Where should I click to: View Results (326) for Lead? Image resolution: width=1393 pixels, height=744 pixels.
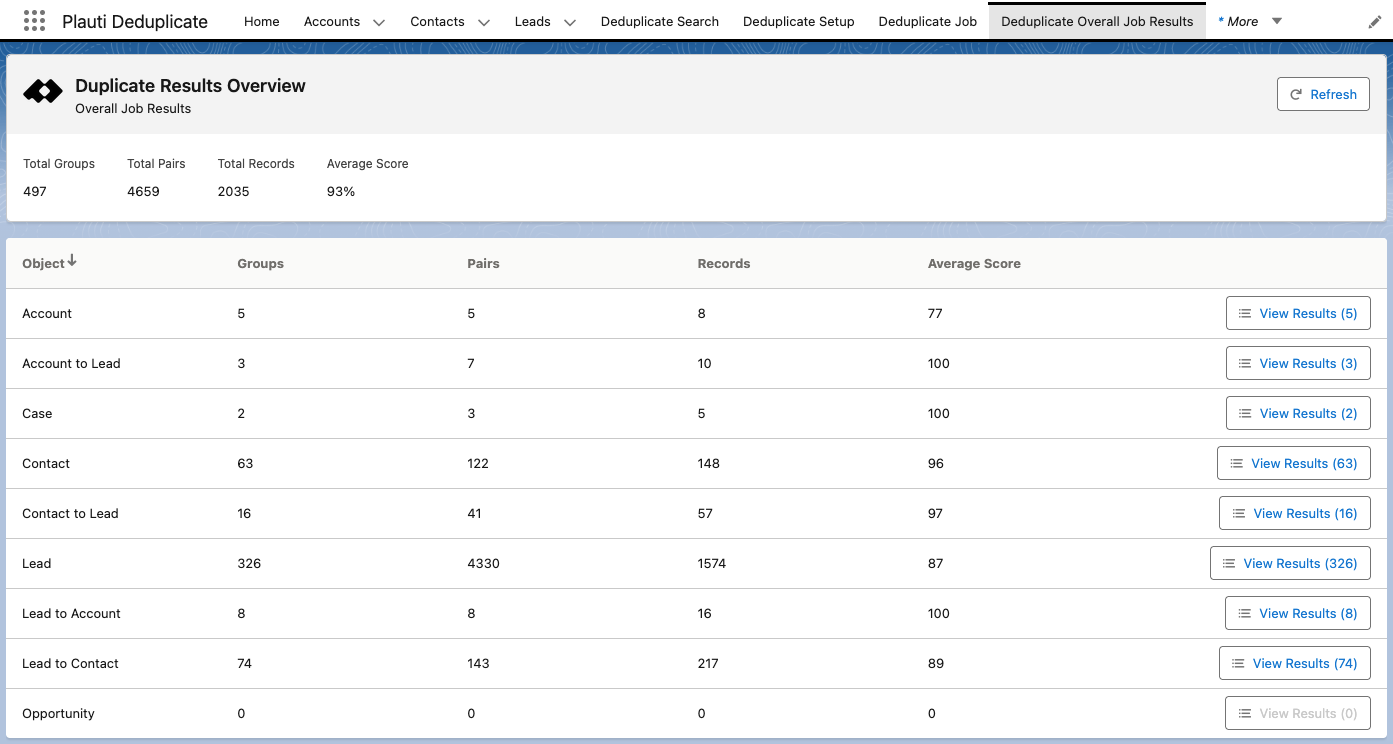[x=1290, y=563]
